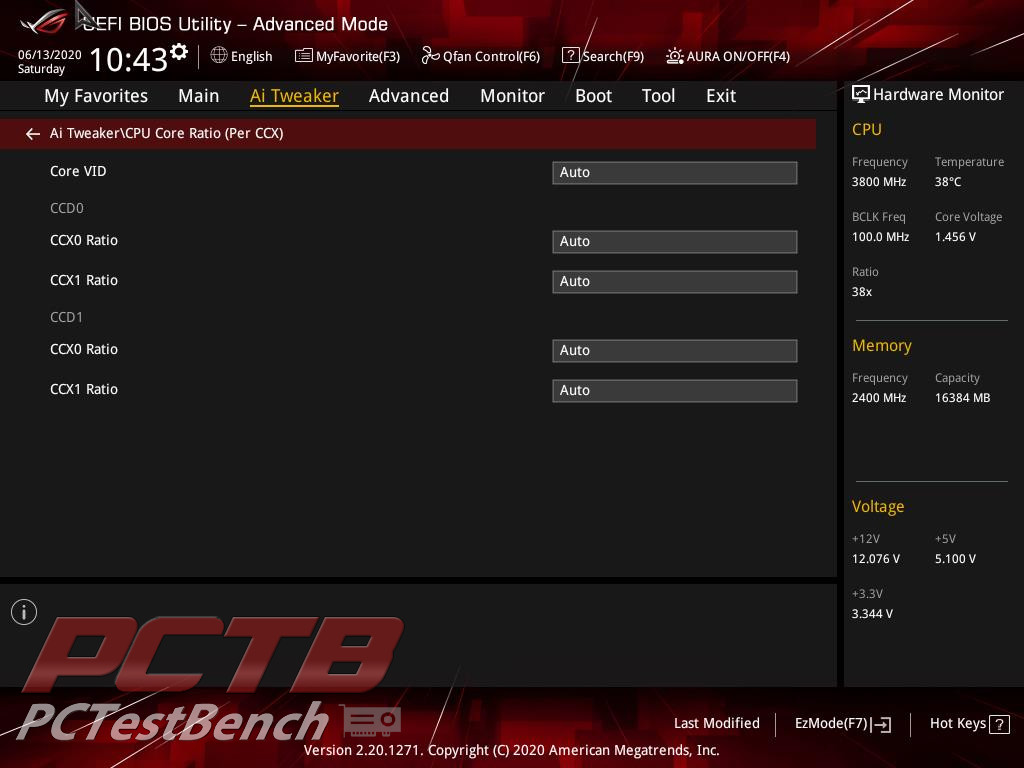The image size is (1024, 768).
Task: Click the 06/13/2020 date
Action: [50, 54]
